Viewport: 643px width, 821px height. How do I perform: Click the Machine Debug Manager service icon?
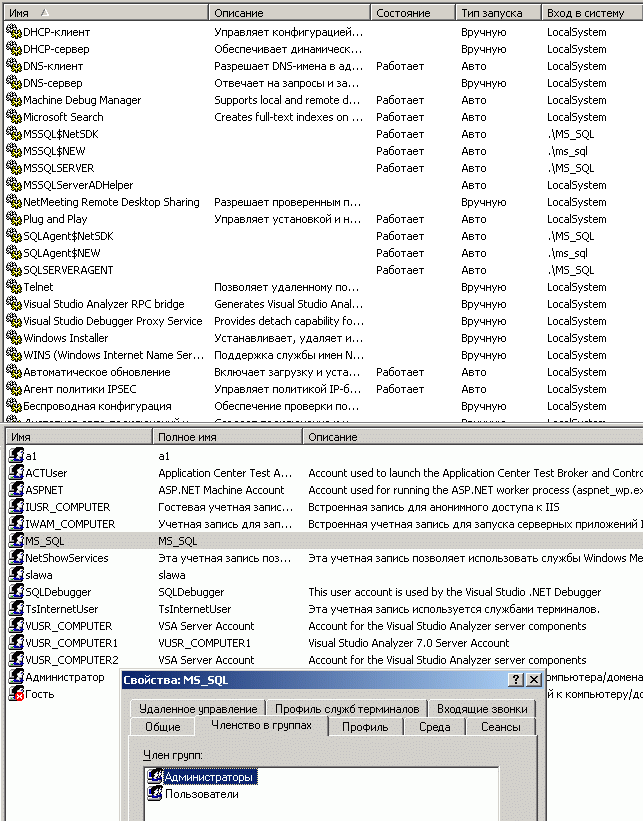point(14,99)
